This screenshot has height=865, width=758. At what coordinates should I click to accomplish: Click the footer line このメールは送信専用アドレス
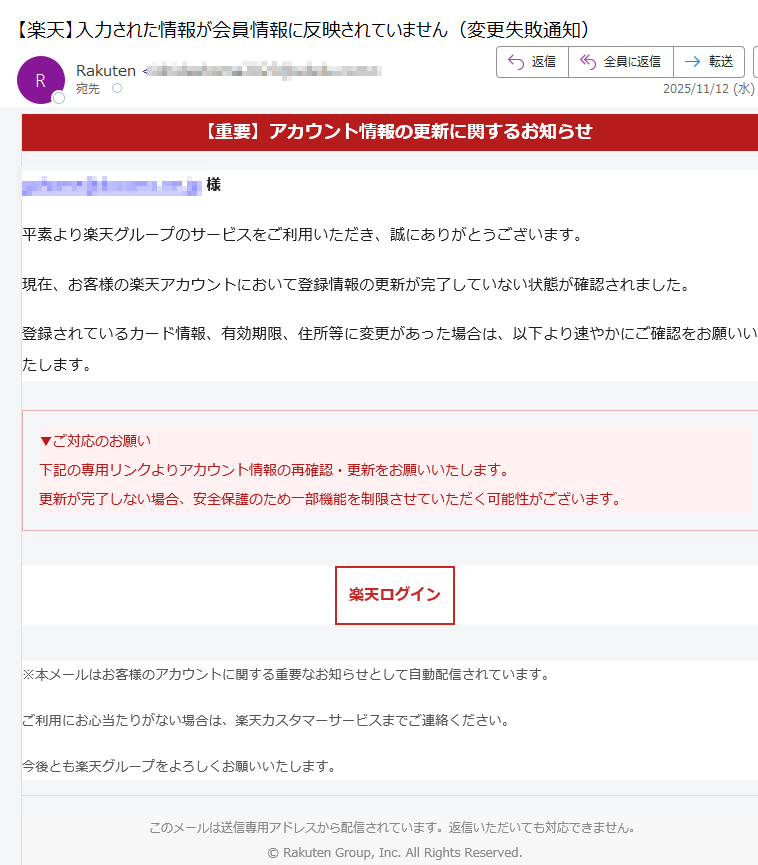tap(393, 827)
